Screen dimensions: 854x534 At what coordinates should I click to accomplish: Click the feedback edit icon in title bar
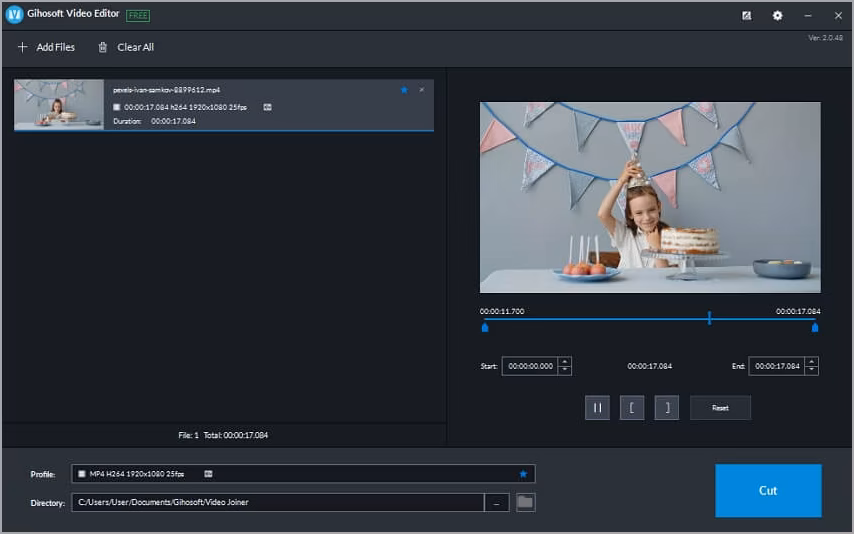tap(747, 15)
